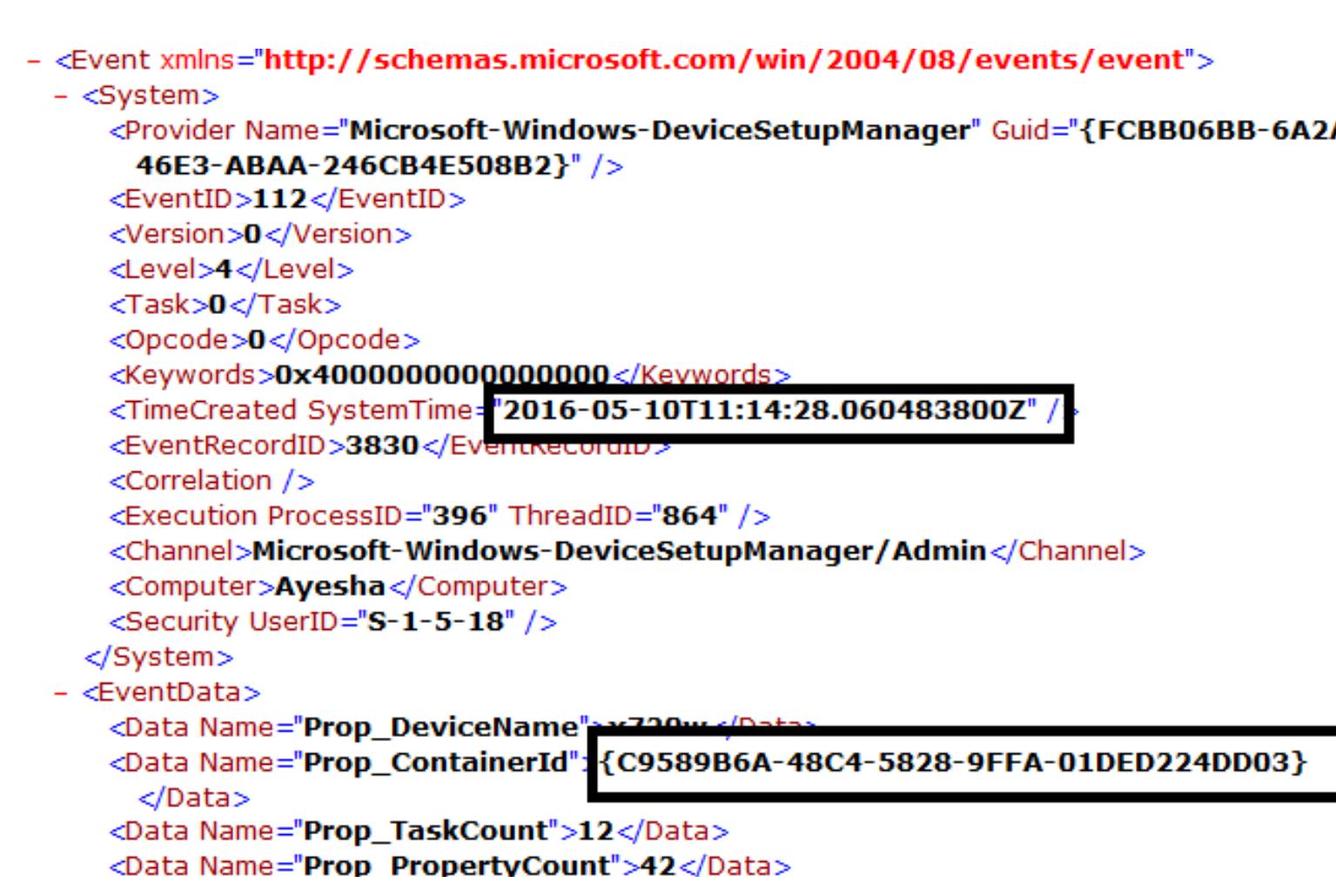Select computer name Ayesha
Viewport: 1336px width, 896px height.
click(330, 586)
